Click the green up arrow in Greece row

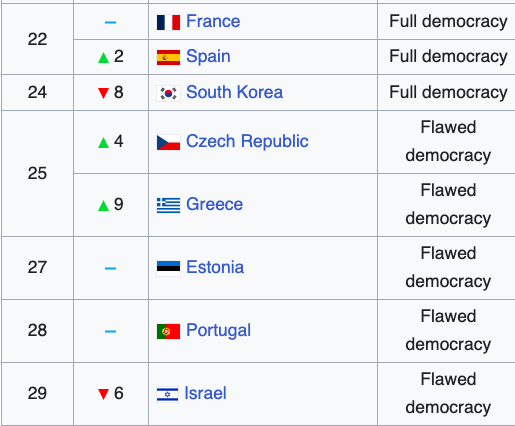click(104, 205)
